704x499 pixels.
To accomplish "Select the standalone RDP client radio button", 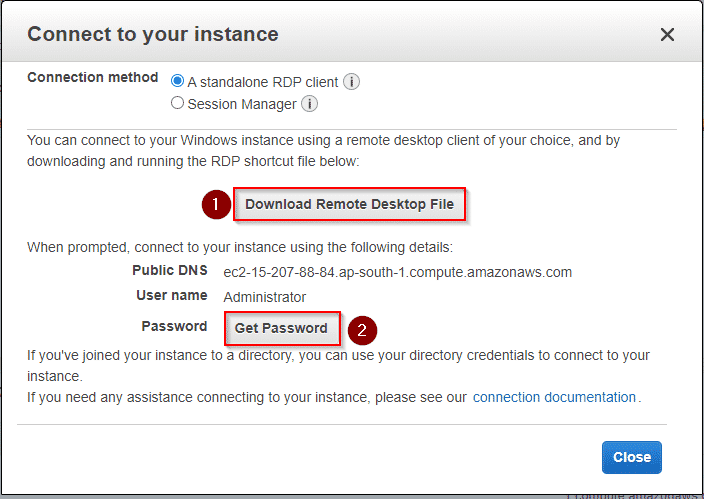I will tap(177, 81).
